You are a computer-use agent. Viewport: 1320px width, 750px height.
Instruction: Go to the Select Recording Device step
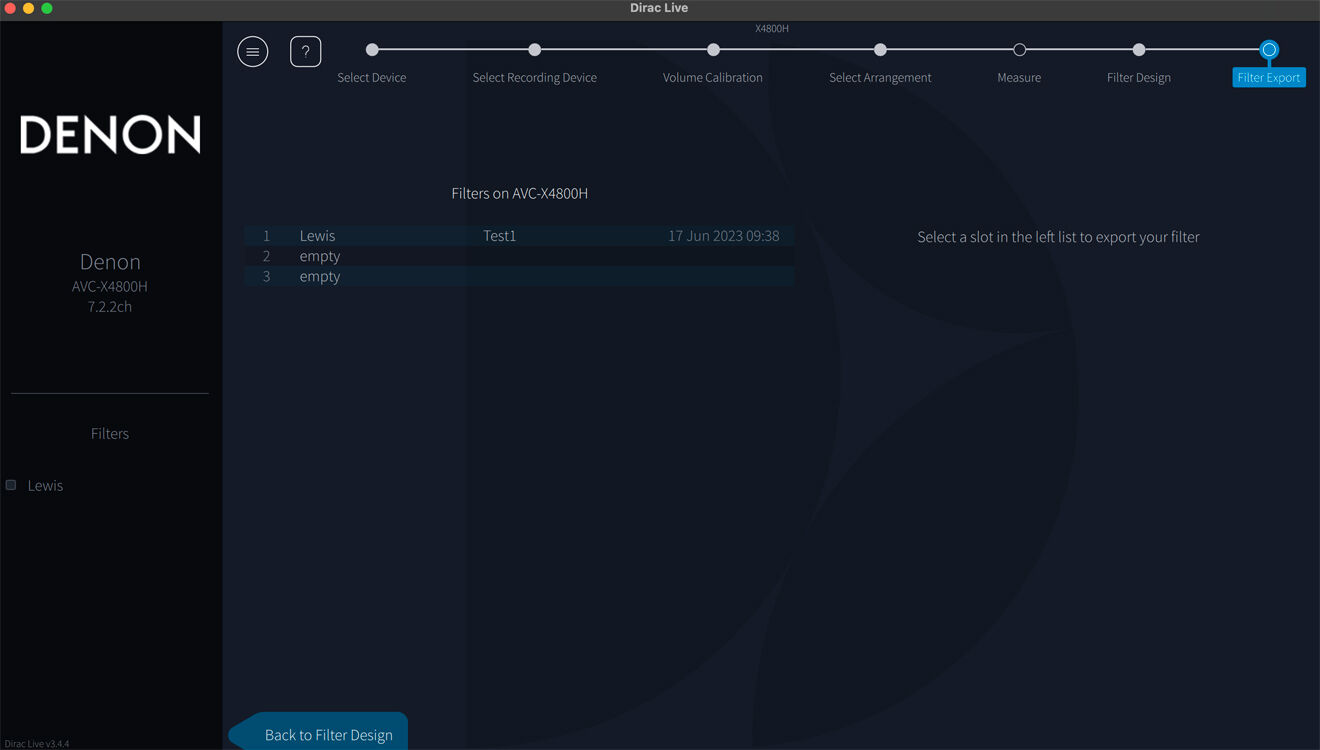pos(535,49)
